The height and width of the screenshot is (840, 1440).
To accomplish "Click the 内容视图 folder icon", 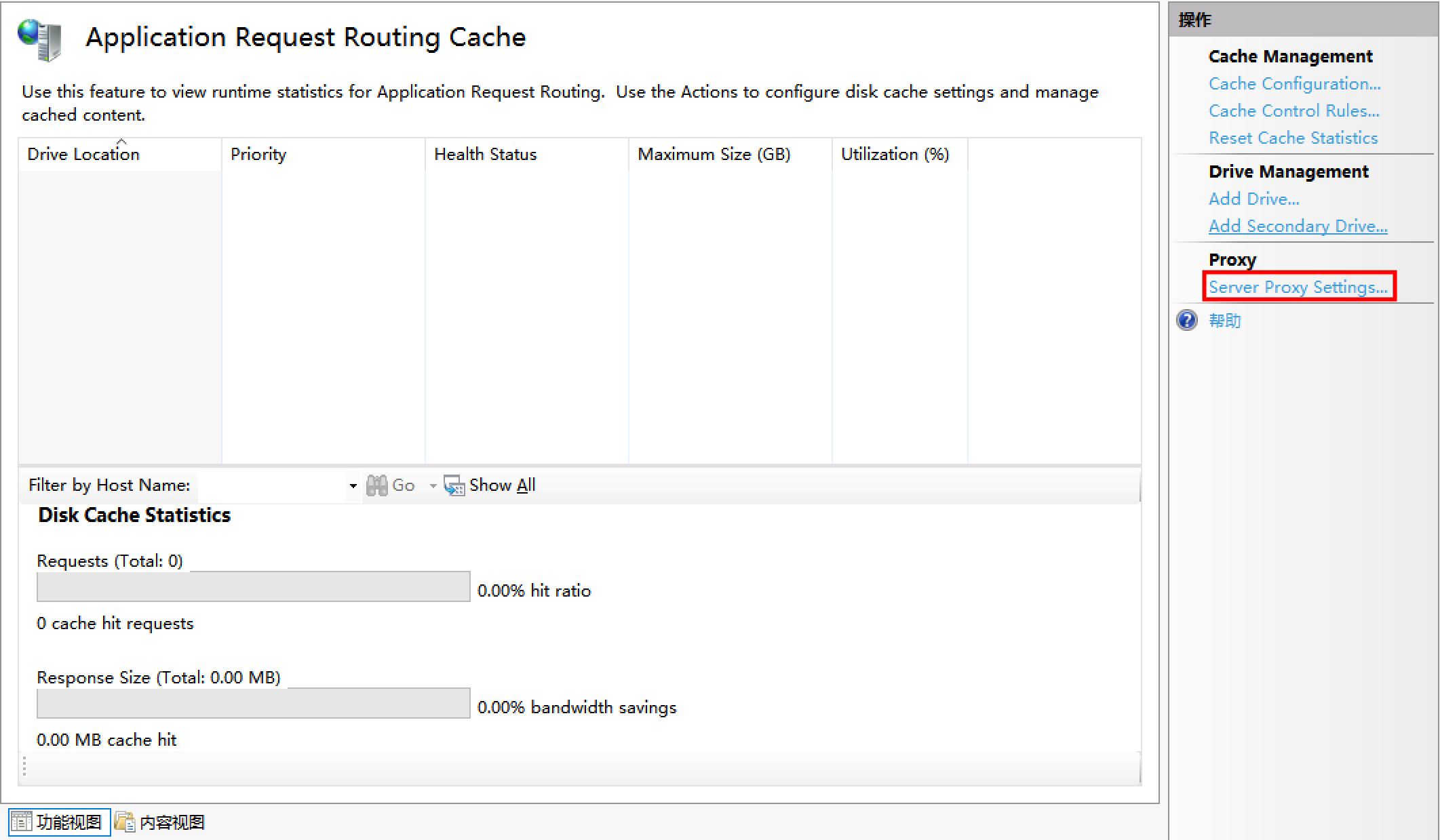I will 124,822.
